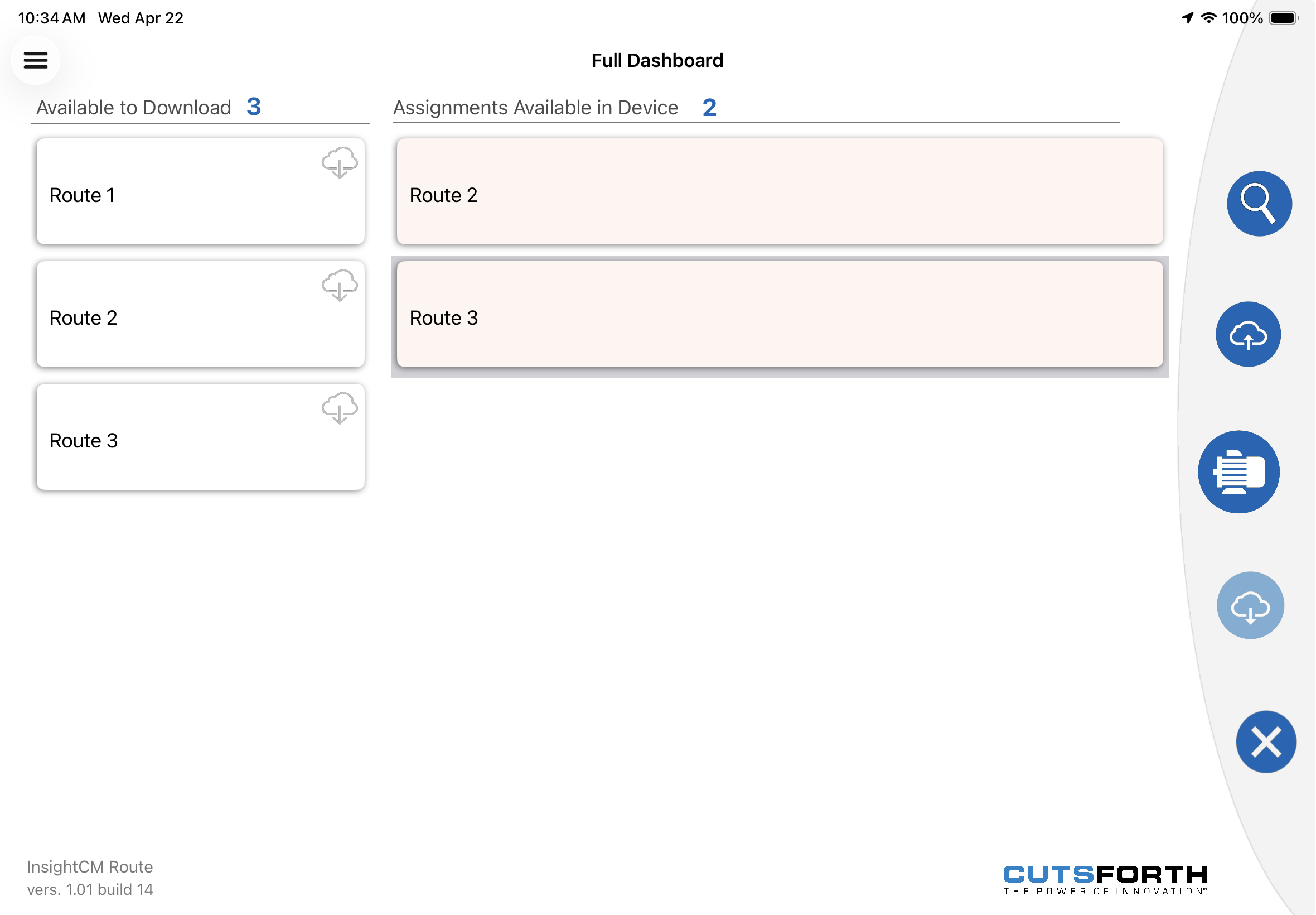Tap the Wi-Fi status icon
Image resolution: width=1316 pixels, height=915 pixels.
pos(1208,18)
